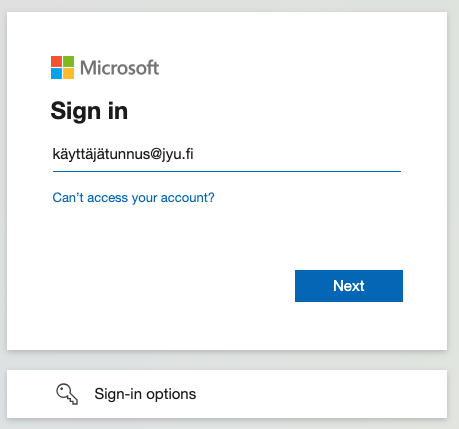Click the yellow square of the Microsoft logo
Viewport: 459px width, 429px height.
pos(69,74)
